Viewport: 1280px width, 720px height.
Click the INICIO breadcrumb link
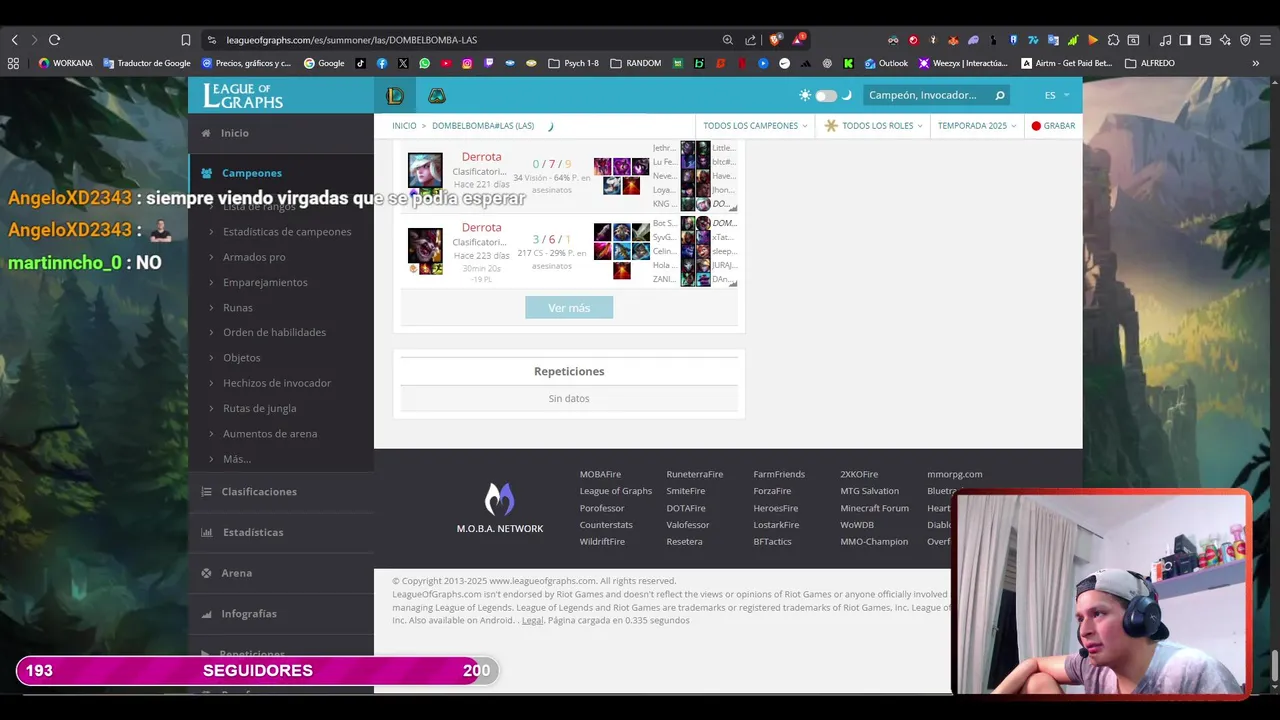(404, 126)
